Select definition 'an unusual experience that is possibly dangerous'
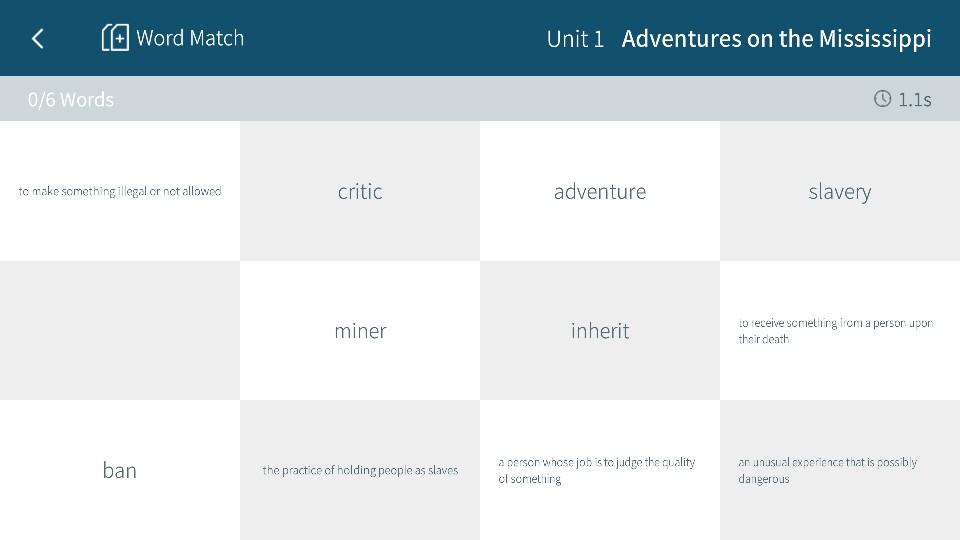The image size is (960, 540). click(828, 470)
